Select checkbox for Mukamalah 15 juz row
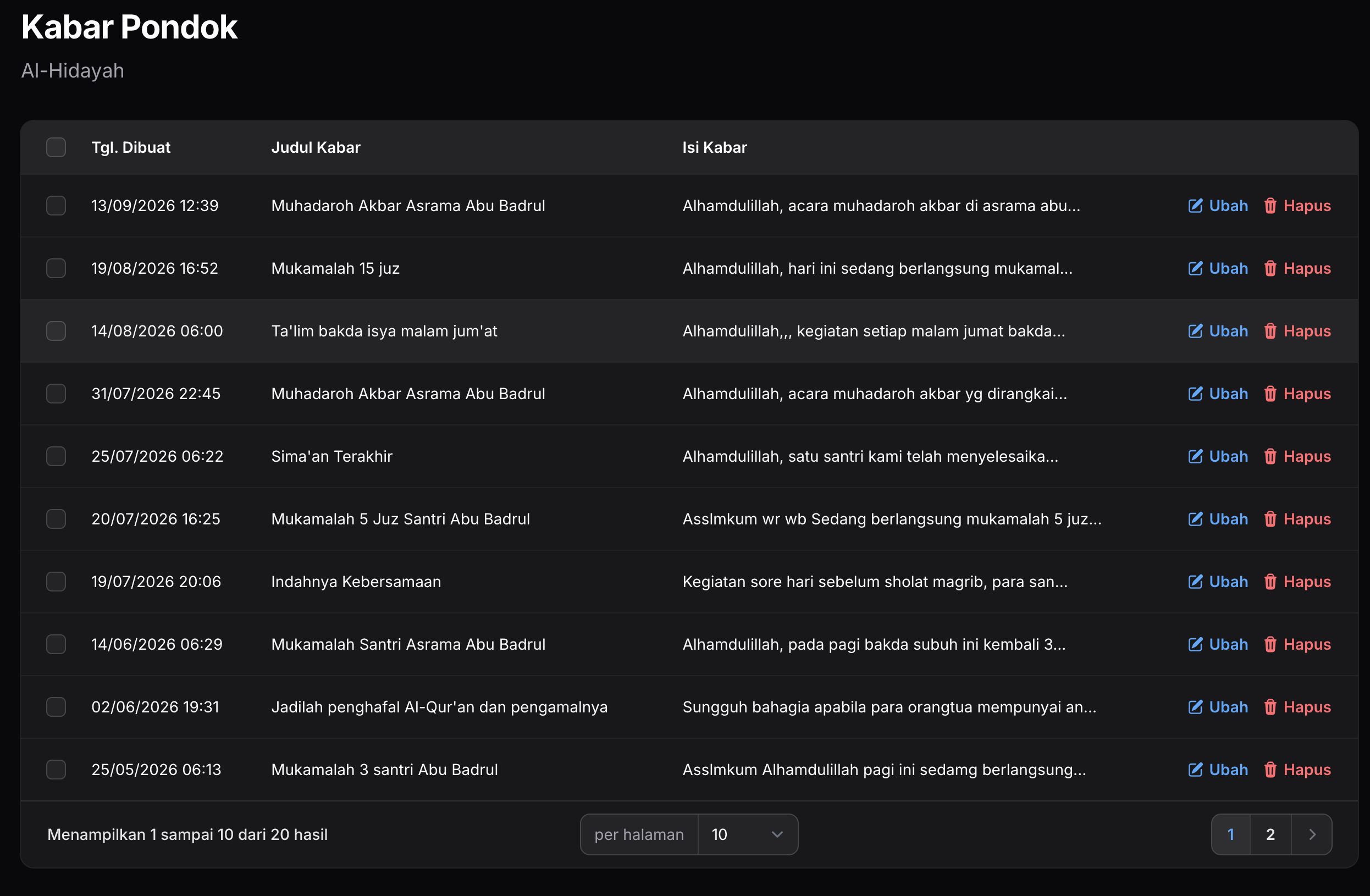Viewport: 1370px width, 896px height. pos(56,268)
